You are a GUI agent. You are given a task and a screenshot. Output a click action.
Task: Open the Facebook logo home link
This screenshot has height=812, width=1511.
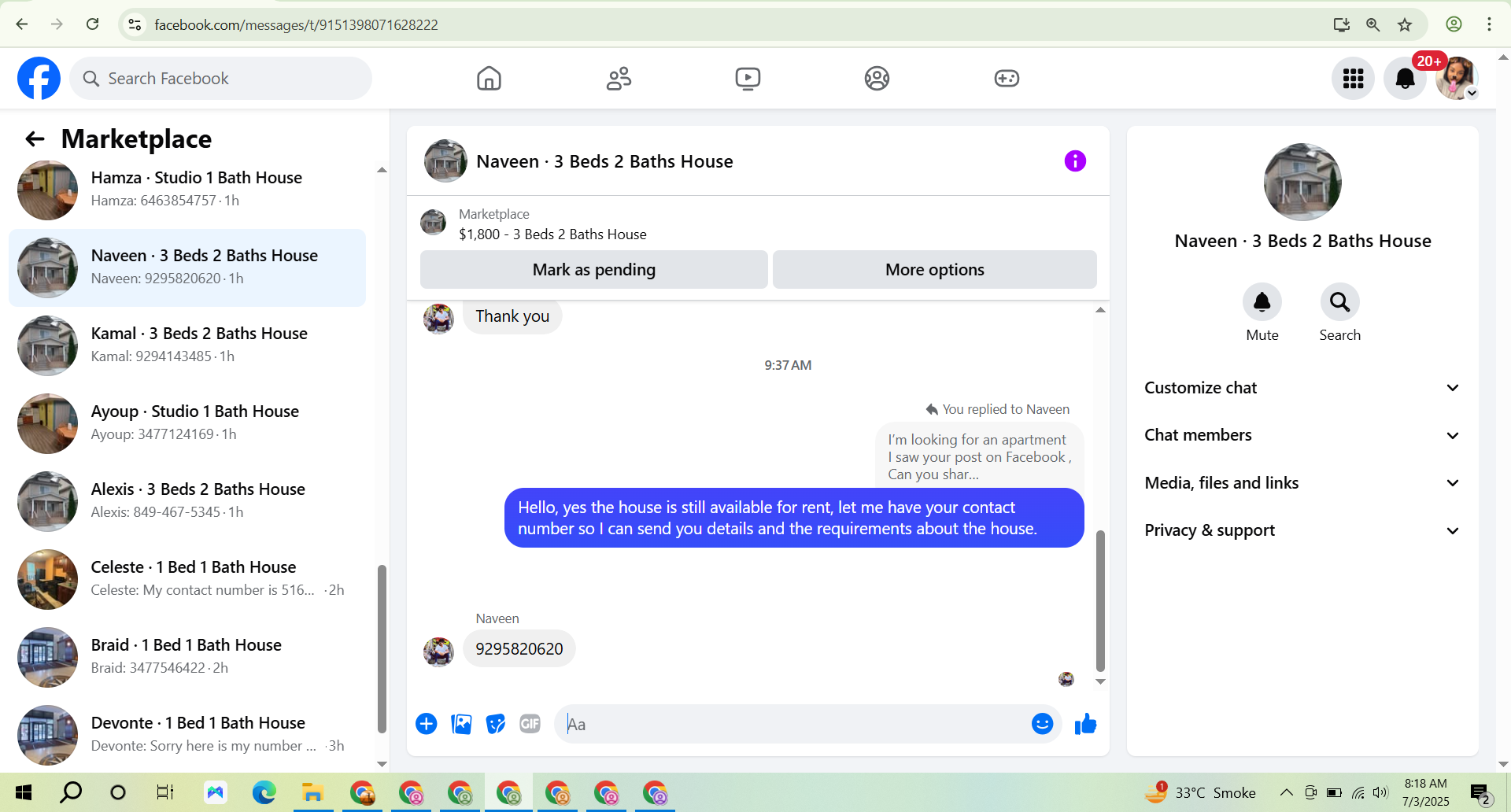tap(39, 78)
